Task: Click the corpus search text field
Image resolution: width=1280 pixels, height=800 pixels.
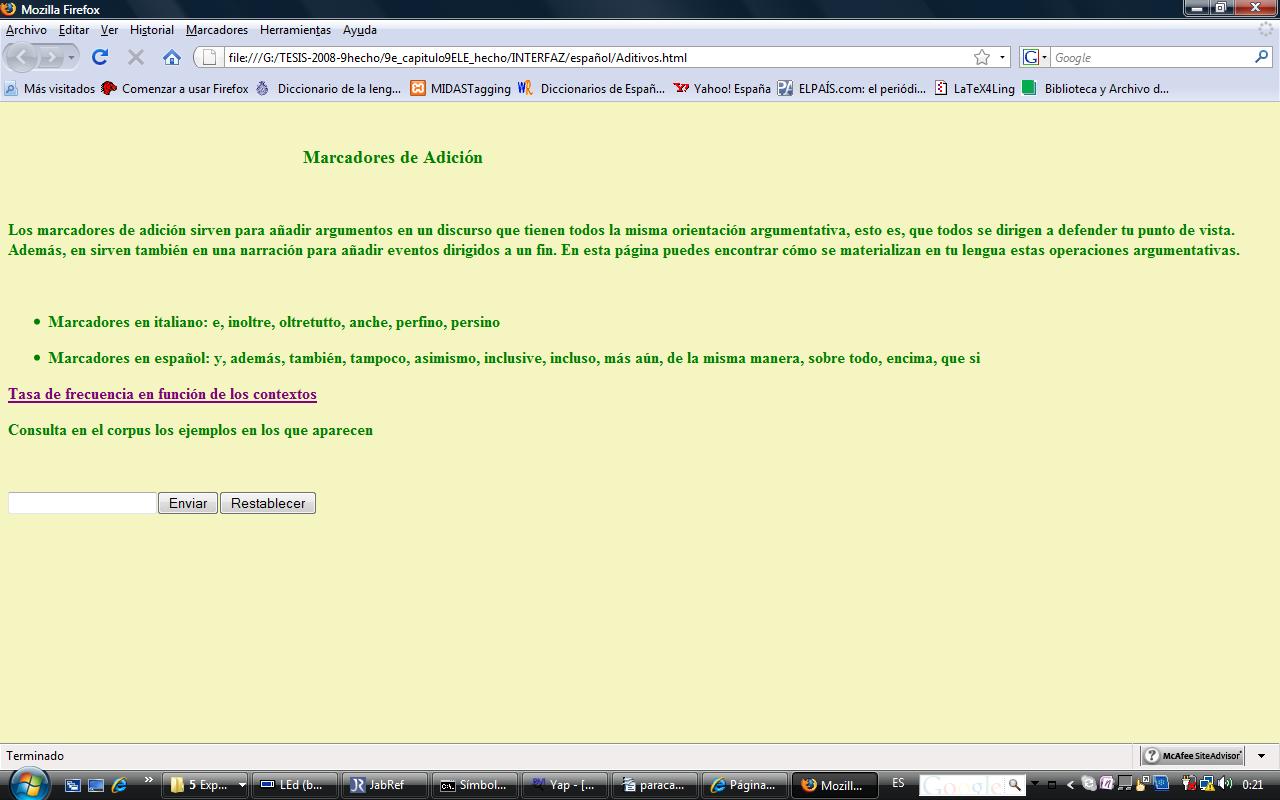Action: point(82,503)
